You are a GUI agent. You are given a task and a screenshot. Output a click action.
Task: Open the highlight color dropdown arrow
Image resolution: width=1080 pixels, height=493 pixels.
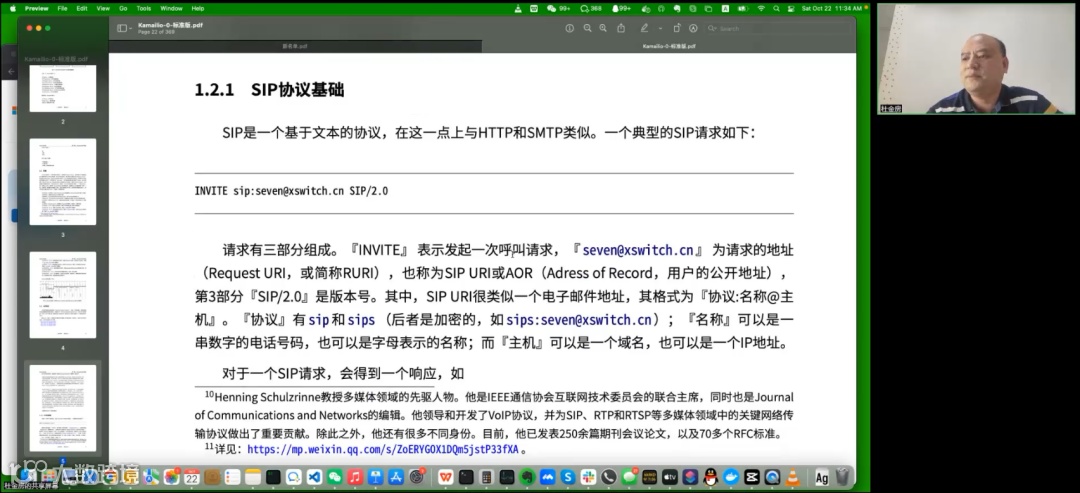pos(660,28)
